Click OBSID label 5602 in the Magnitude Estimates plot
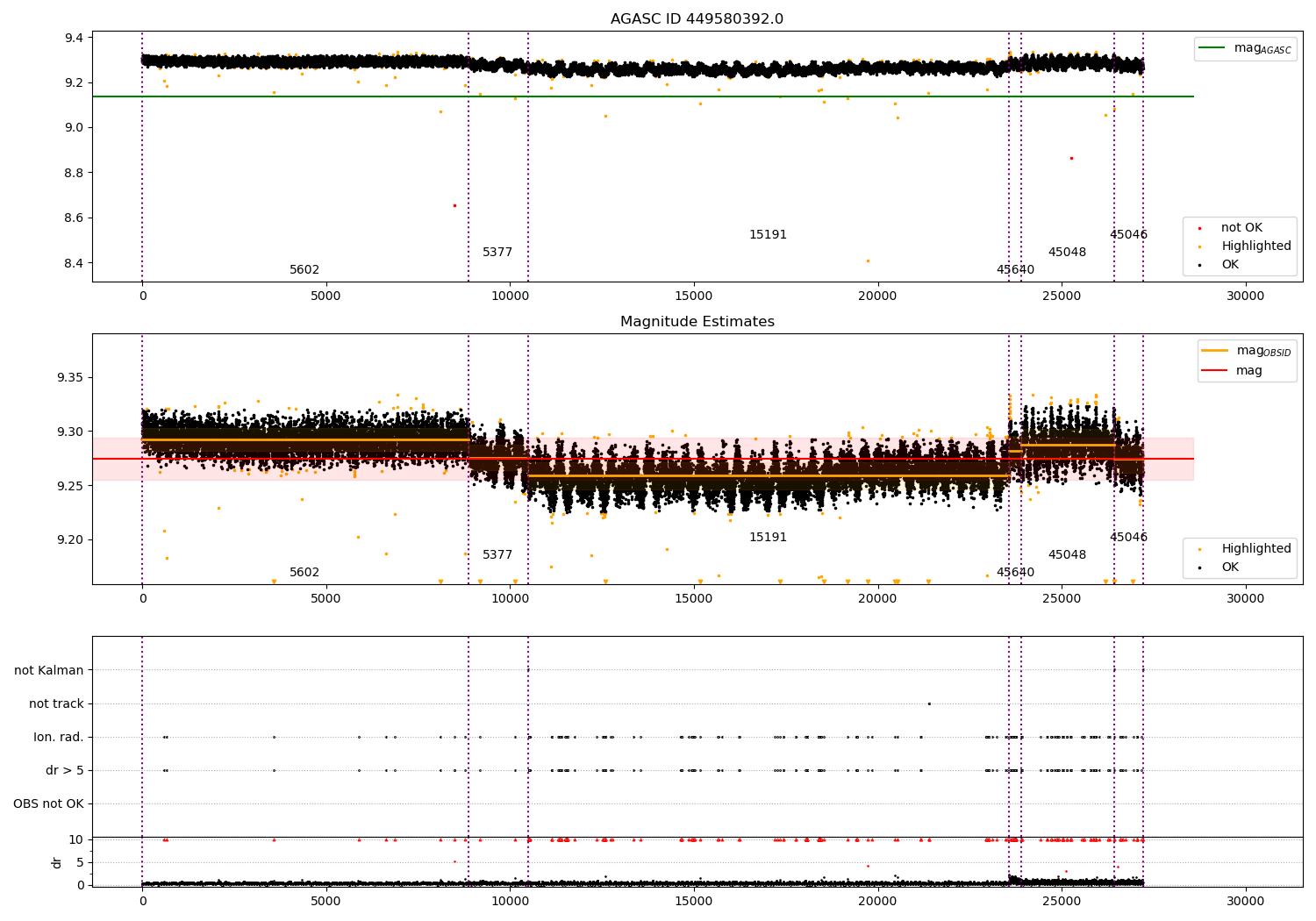This screenshot has width=1316, height=921. (x=304, y=573)
